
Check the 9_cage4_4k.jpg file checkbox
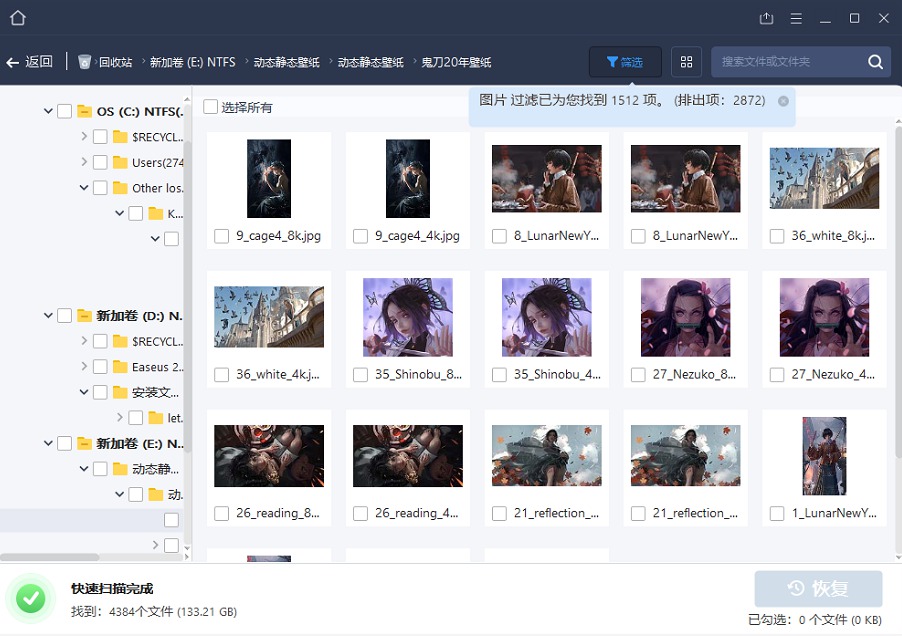(x=360, y=236)
